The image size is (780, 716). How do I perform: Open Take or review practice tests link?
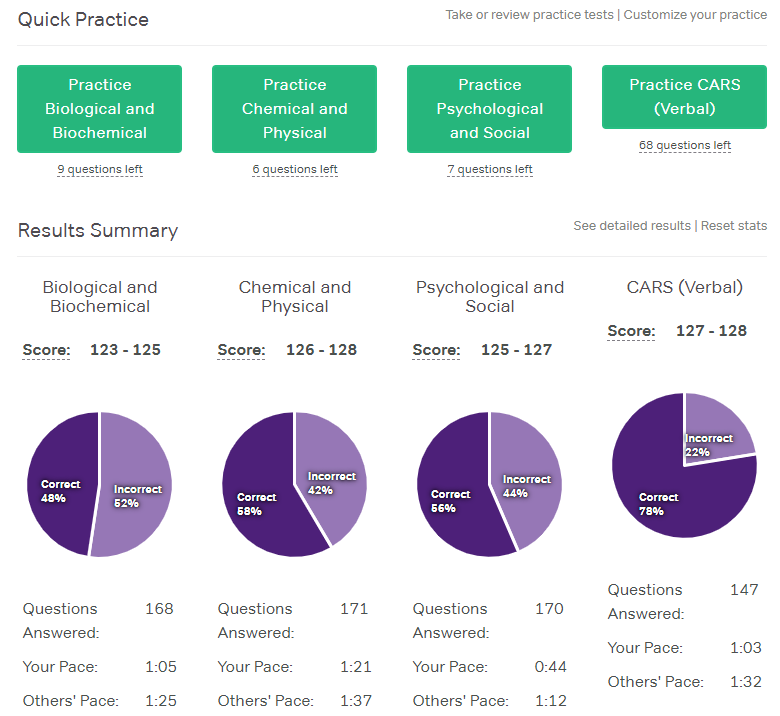pyautogui.click(x=530, y=15)
